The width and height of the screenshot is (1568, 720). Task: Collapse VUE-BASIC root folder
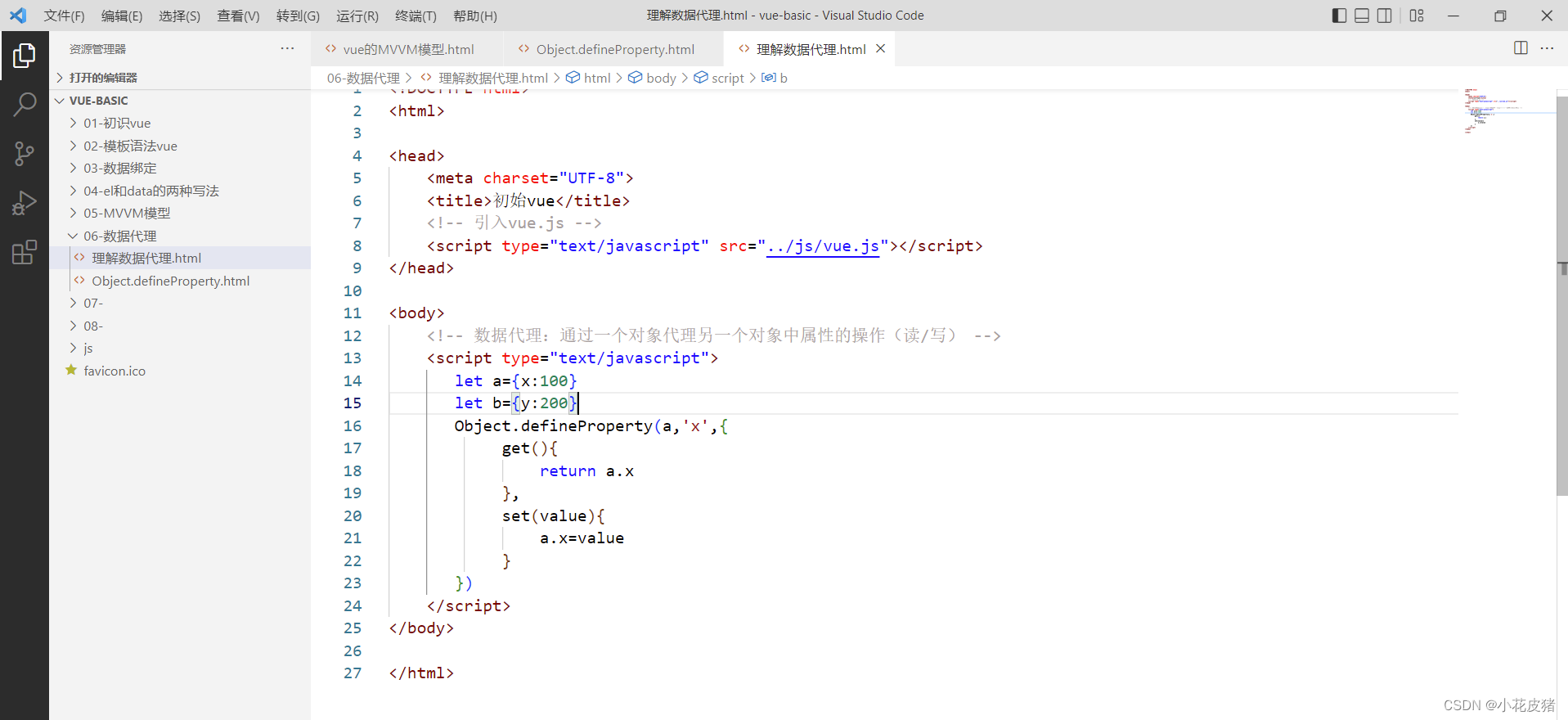click(180, 101)
